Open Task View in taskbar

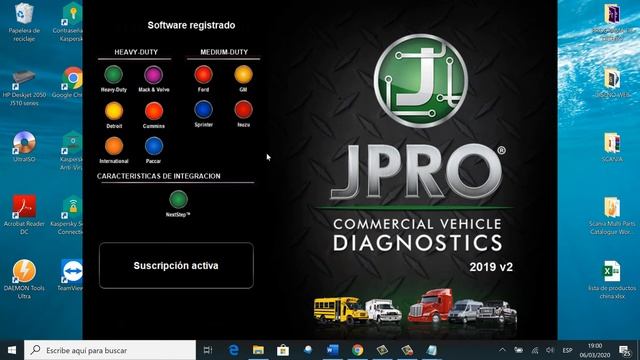point(208,350)
